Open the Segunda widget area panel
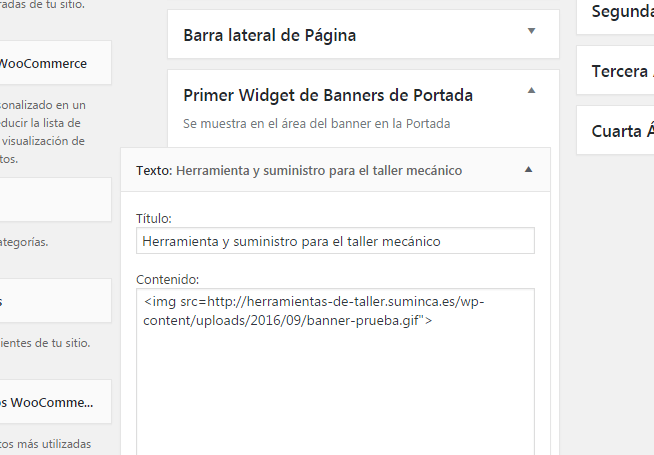The width and height of the screenshot is (654, 455). coord(615,17)
